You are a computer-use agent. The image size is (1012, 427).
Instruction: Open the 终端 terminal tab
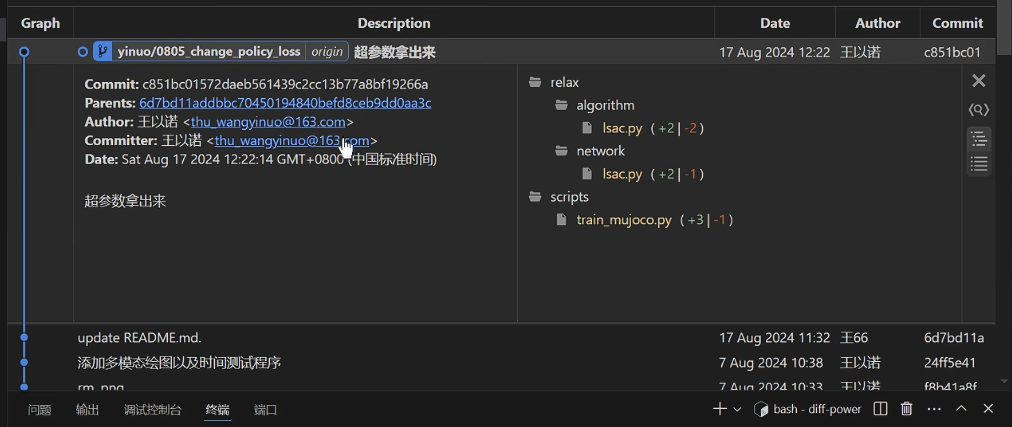pos(217,409)
